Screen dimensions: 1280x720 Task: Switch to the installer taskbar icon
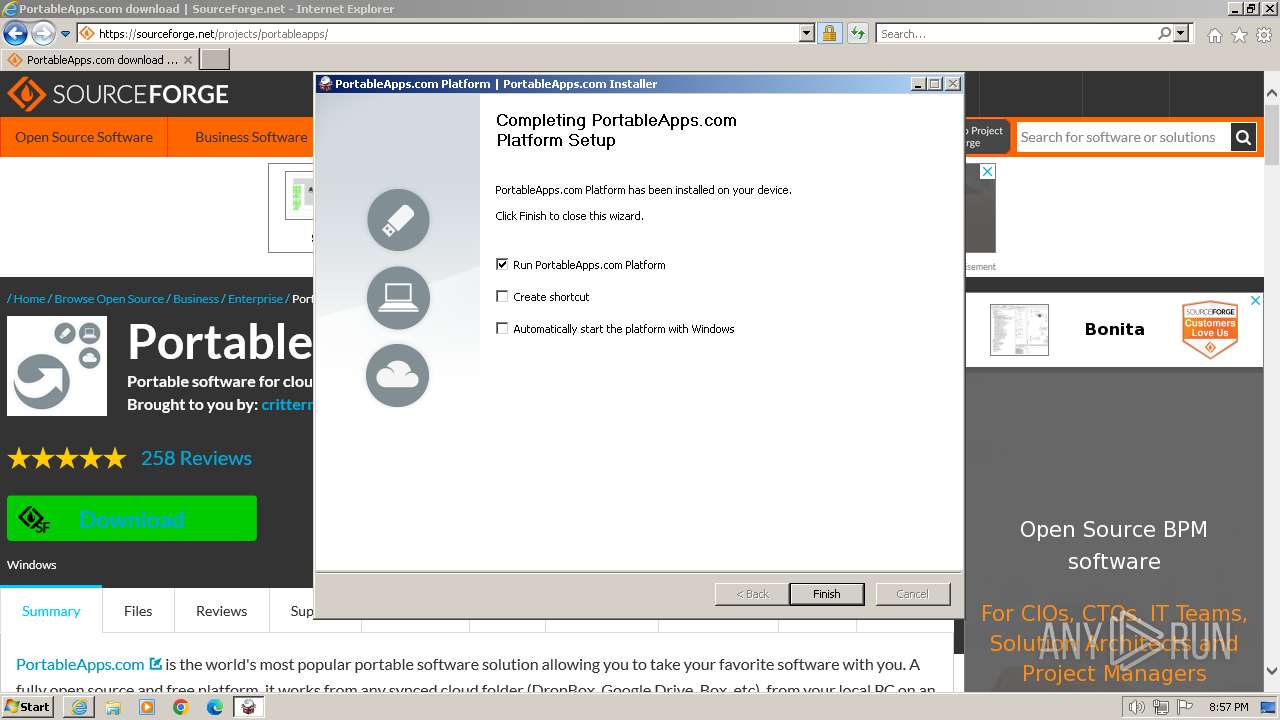[x=249, y=707]
